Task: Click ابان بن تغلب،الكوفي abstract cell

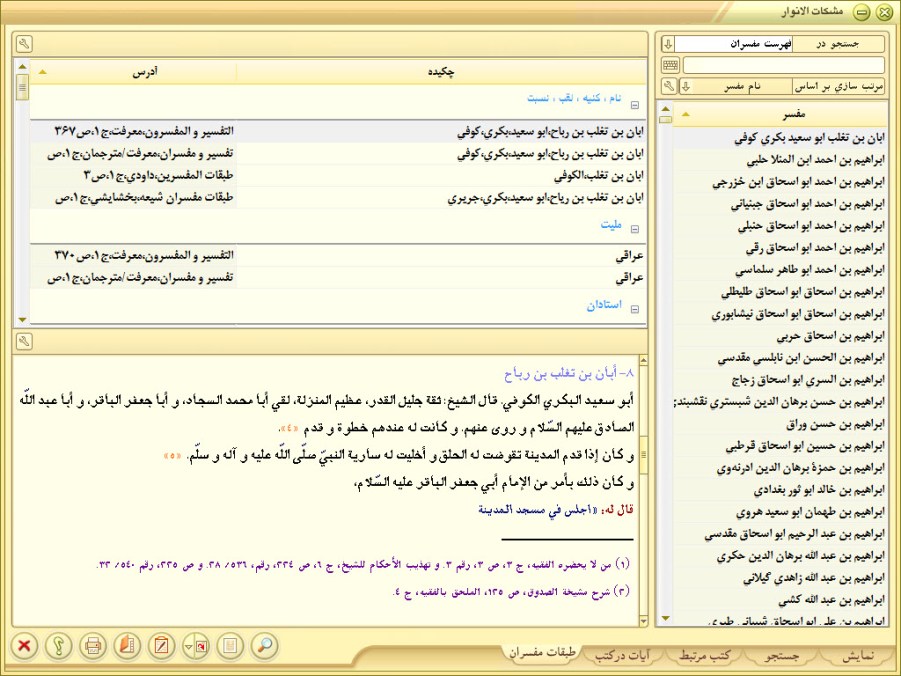Action: pos(441,175)
